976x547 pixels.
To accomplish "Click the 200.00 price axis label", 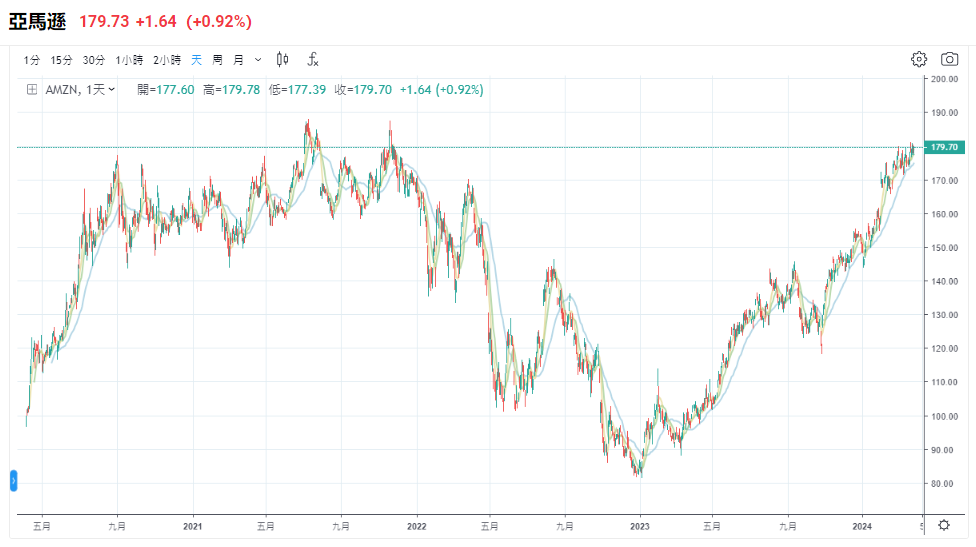I will click(944, 79).
